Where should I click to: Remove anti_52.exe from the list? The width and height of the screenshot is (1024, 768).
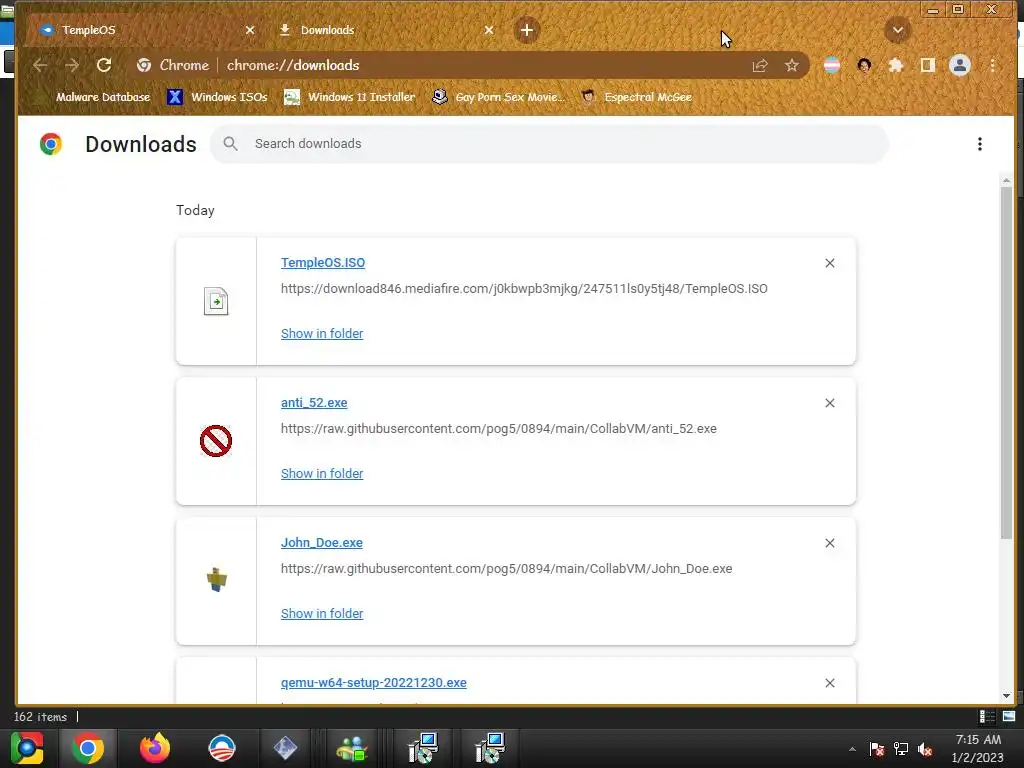[x=829, y=403]
